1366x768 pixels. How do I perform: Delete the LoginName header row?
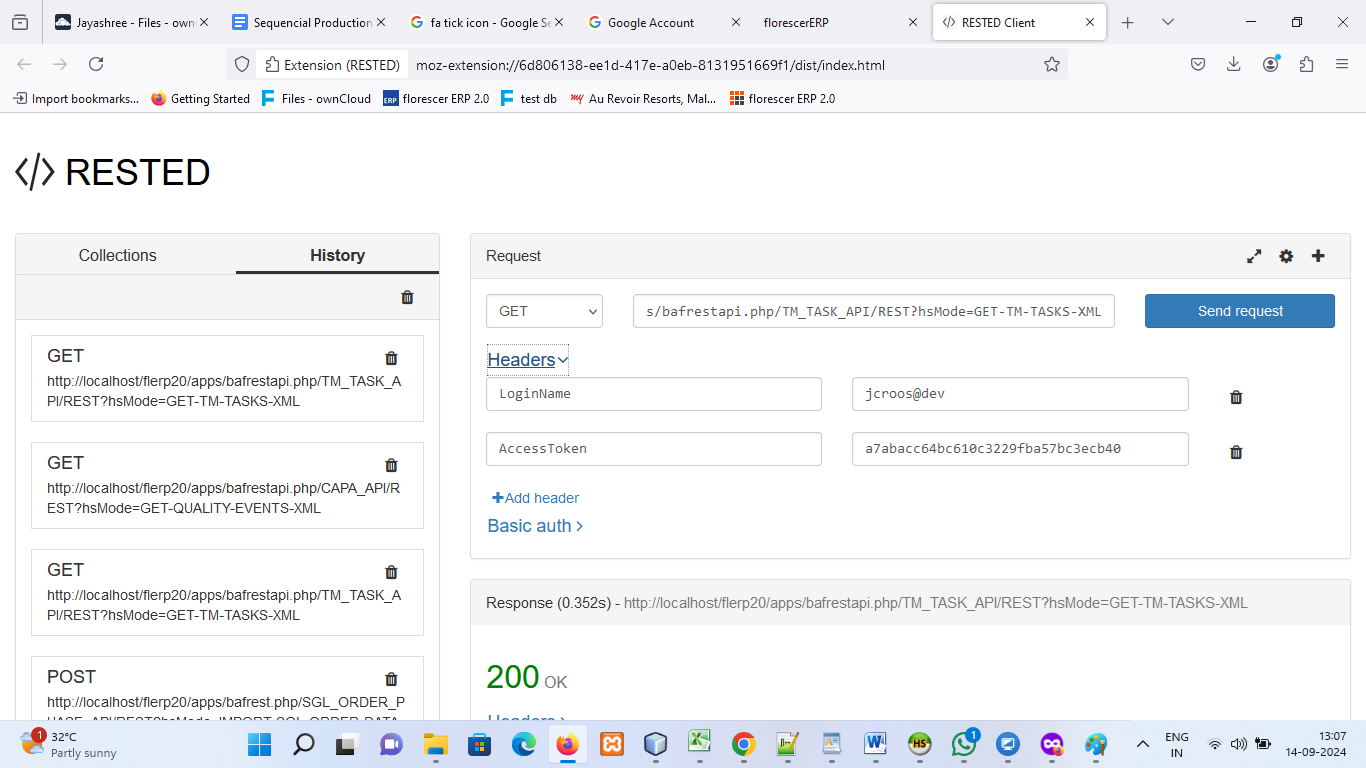click(x=1236, y=397)
